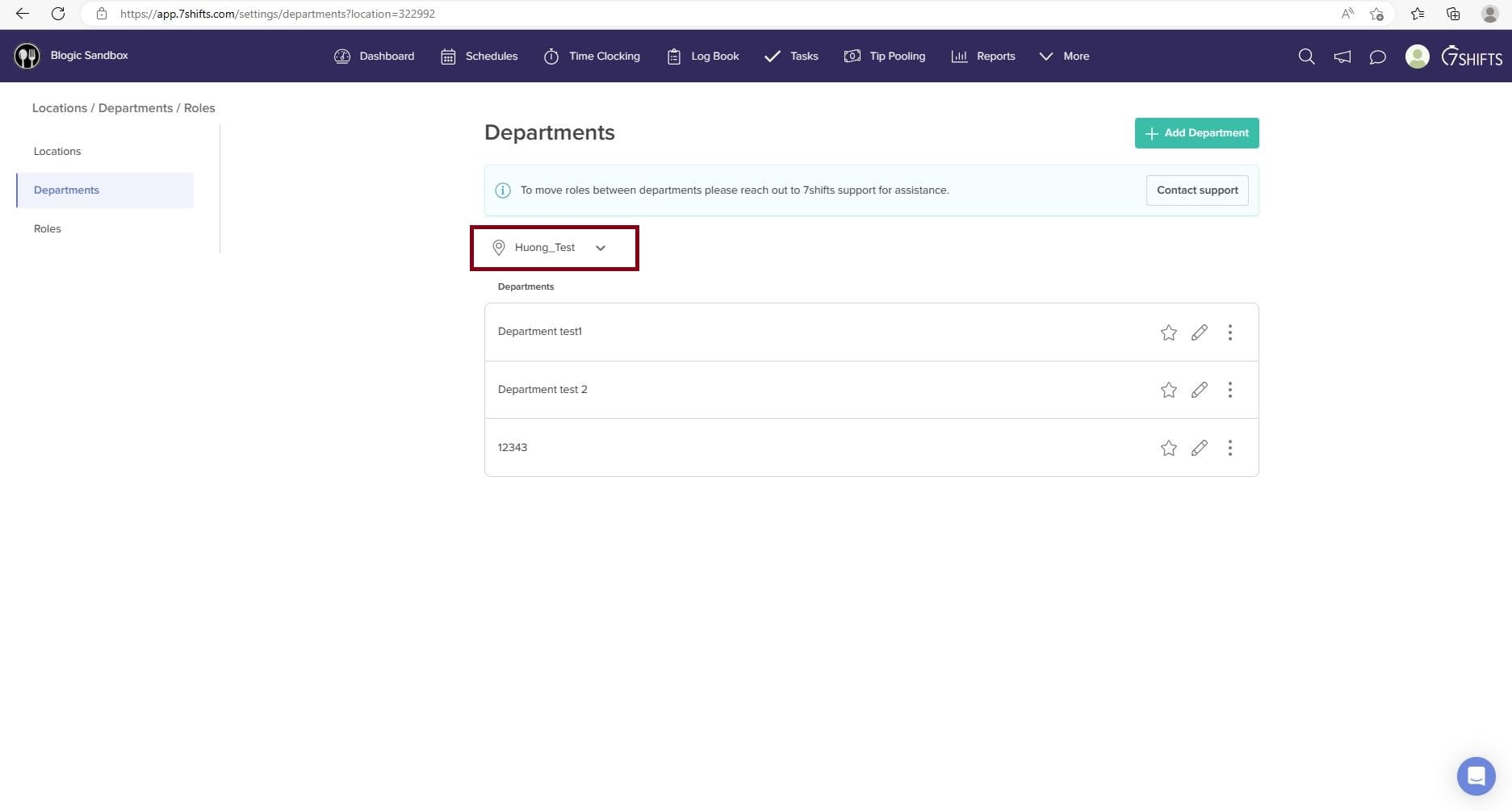Click the browser address bar URL
1512x811 pixels.
pyautogui.click(x=277, y=14)
